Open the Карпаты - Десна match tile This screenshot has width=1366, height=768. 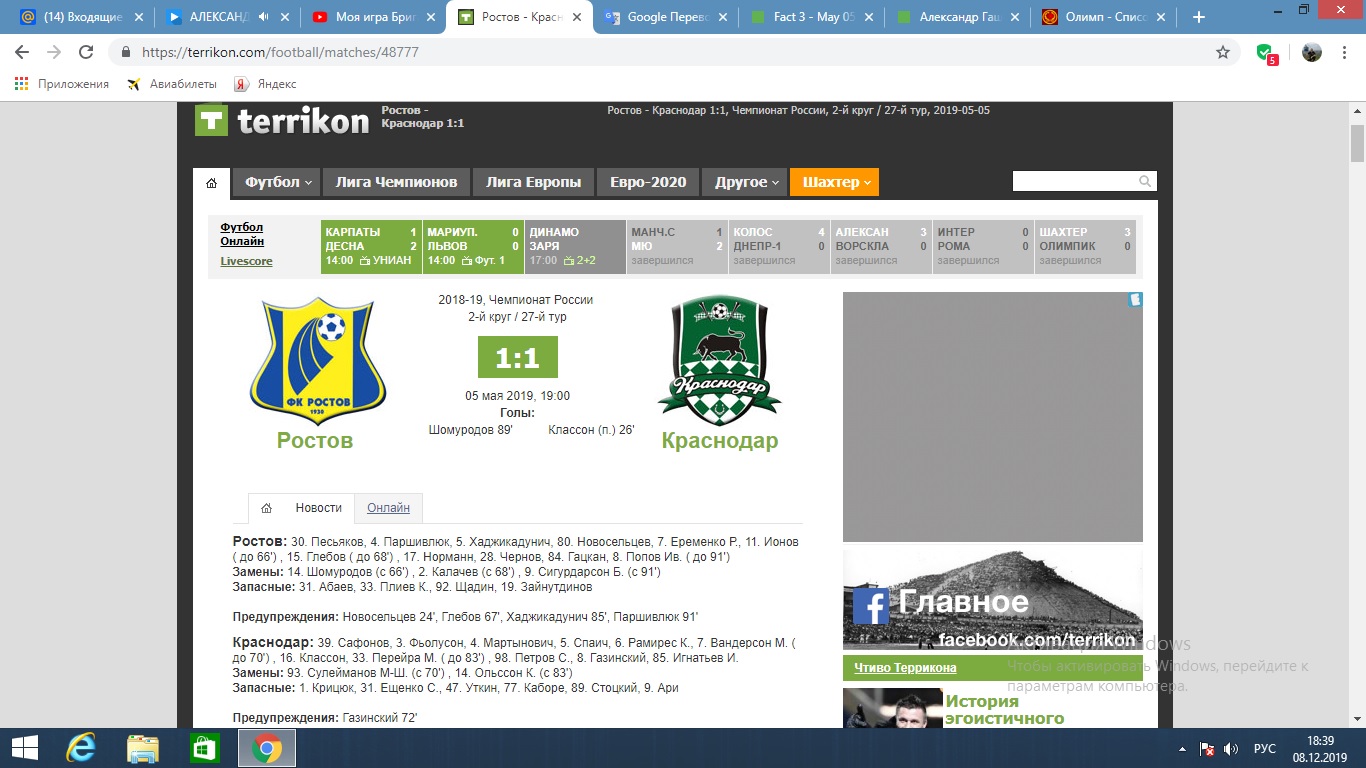[x=371, y=246]
